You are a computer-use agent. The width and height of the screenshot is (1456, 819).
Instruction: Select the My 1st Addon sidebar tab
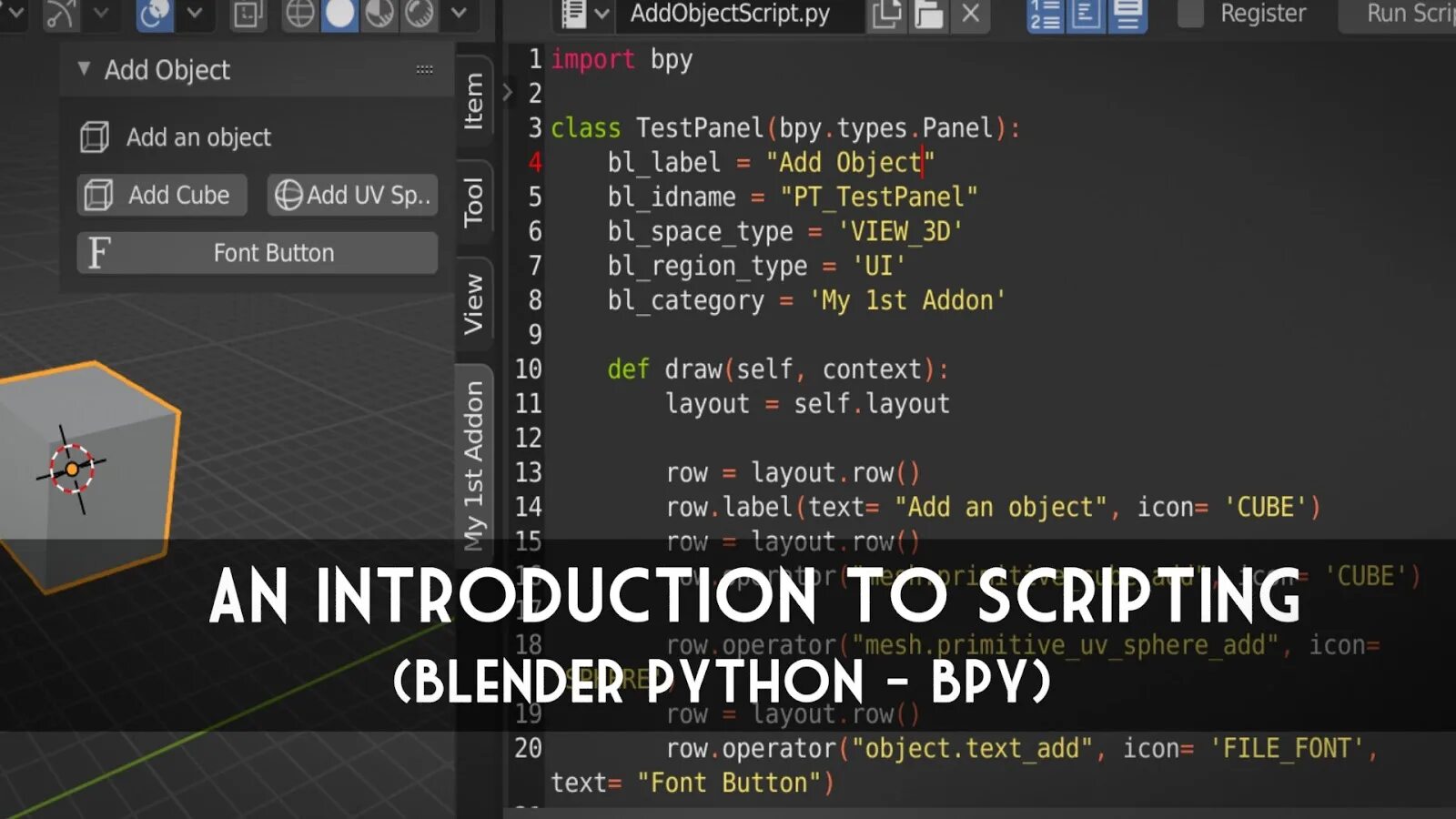(x=474, y=466)
